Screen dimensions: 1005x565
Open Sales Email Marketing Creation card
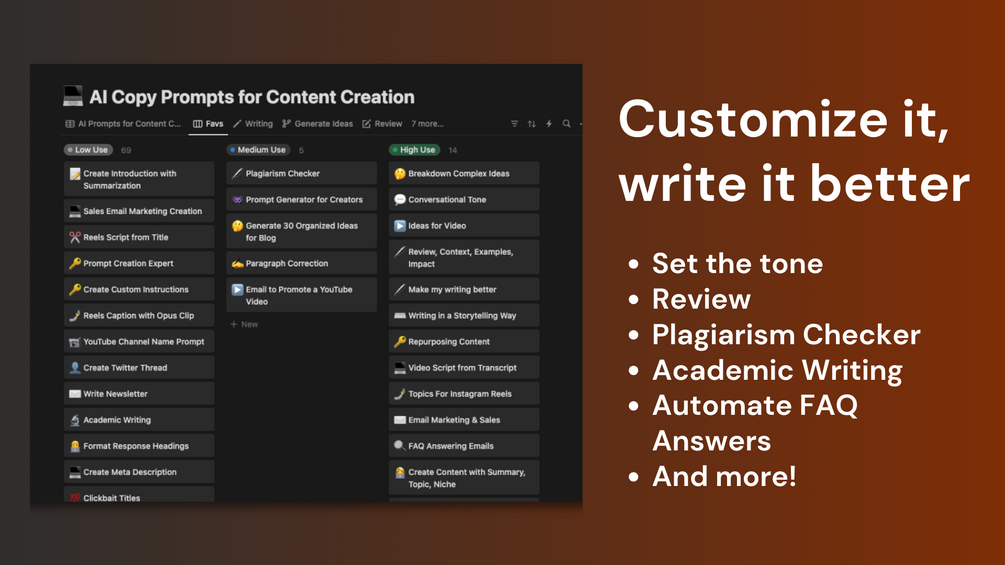(x=139, y=211)
